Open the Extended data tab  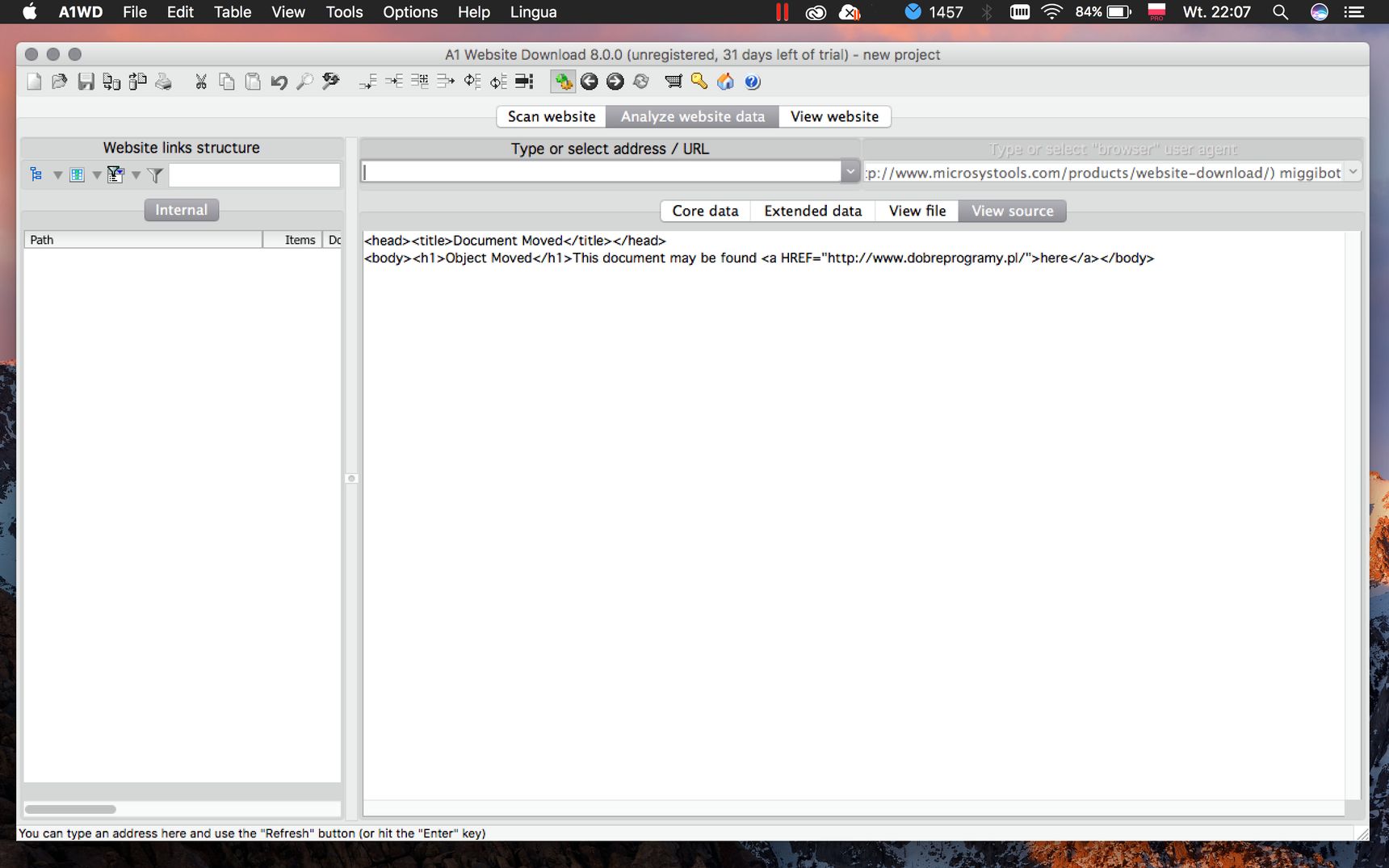[812, 211]
